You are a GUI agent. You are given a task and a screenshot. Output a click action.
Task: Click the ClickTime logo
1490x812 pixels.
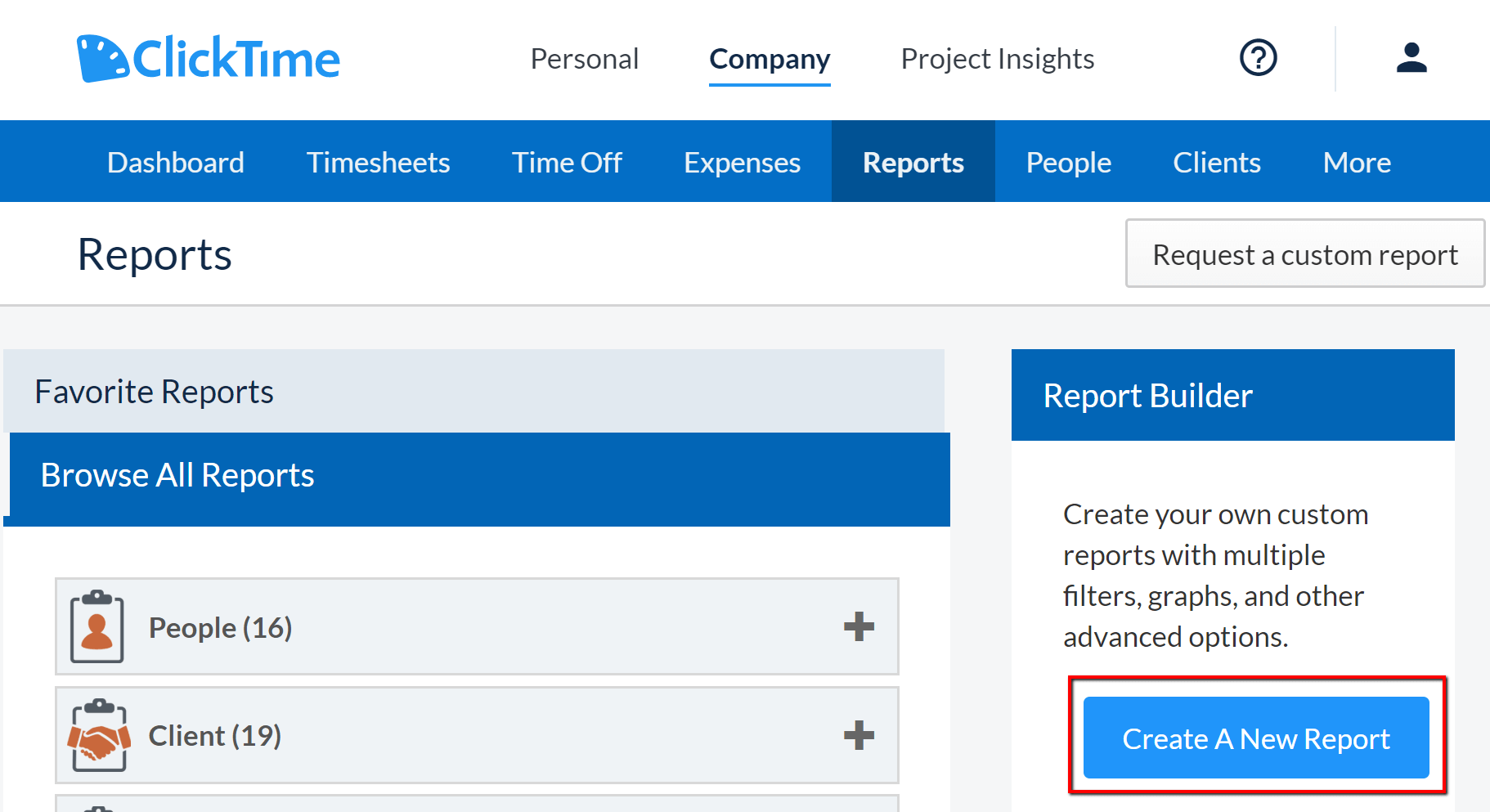pos(207,58)
